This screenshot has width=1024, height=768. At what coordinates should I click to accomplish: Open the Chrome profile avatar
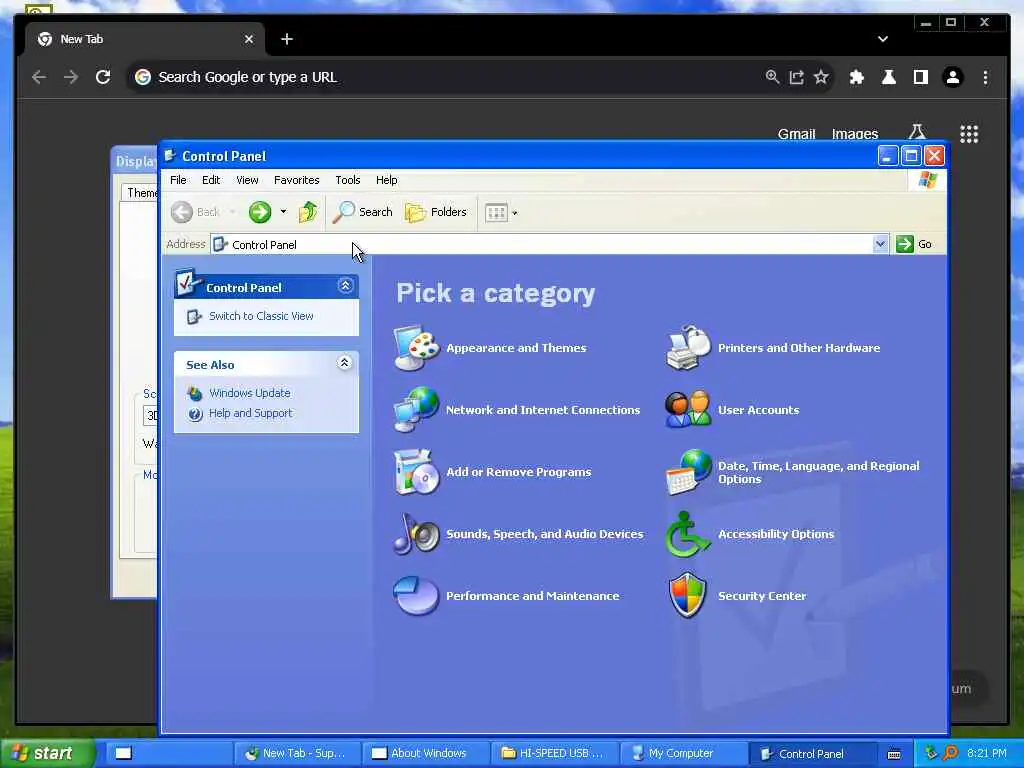click(x=953, y=77)
